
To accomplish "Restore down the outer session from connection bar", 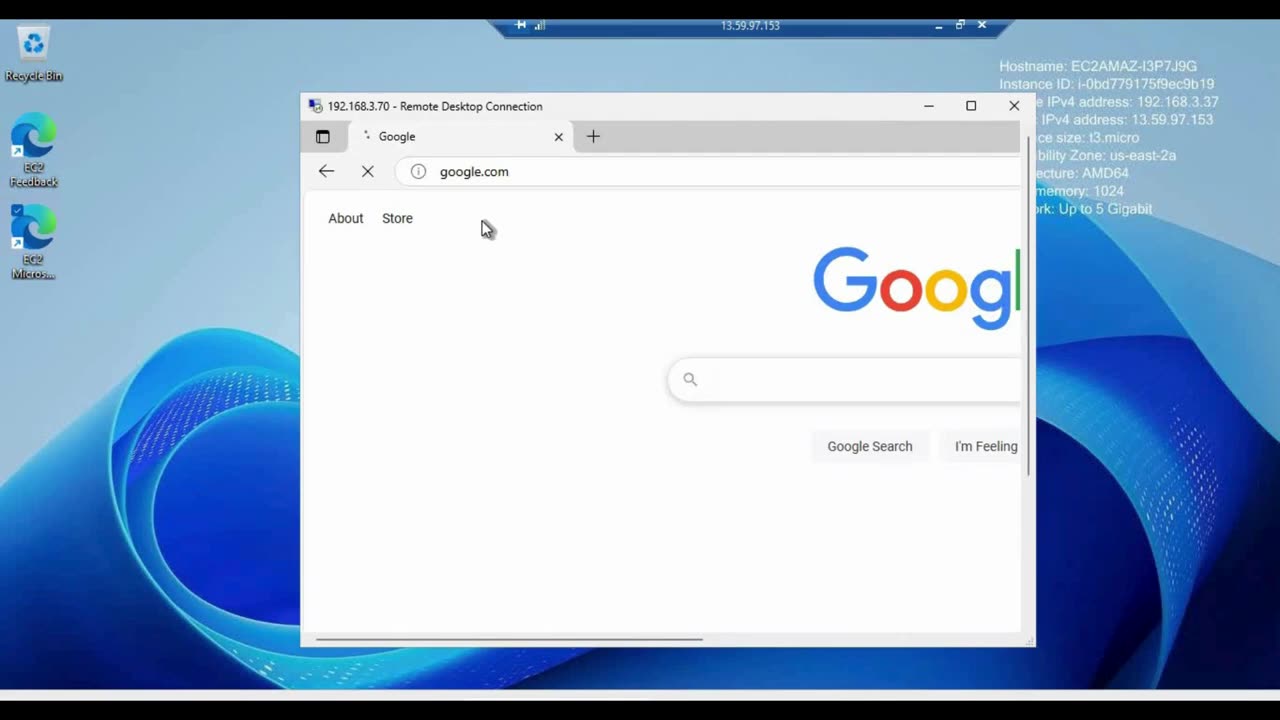I will click(x=960, y=25).
